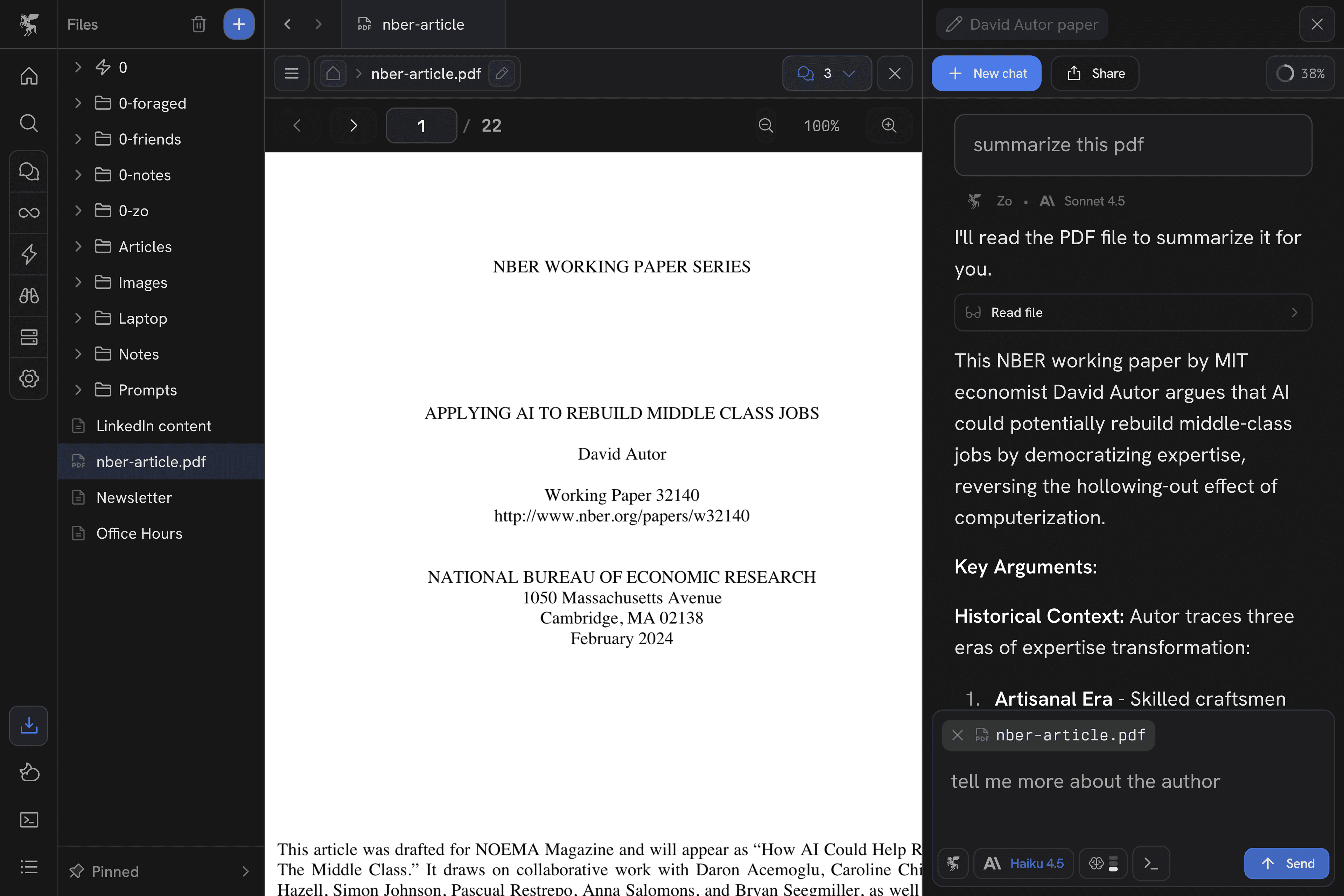Viewport: 1344px width, 896px height.
Task: Open the search icon in sidebar
Action: pos(29,123)
